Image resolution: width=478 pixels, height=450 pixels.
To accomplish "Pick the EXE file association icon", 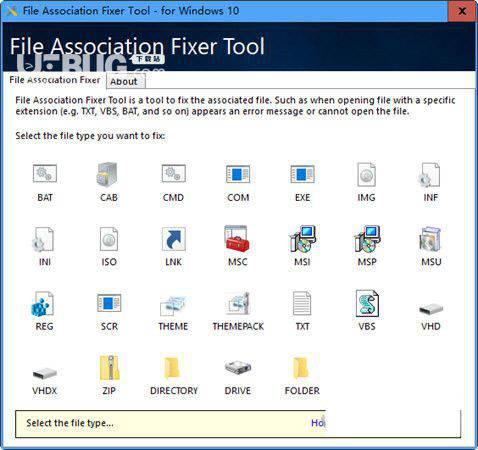I will (302, 174).
